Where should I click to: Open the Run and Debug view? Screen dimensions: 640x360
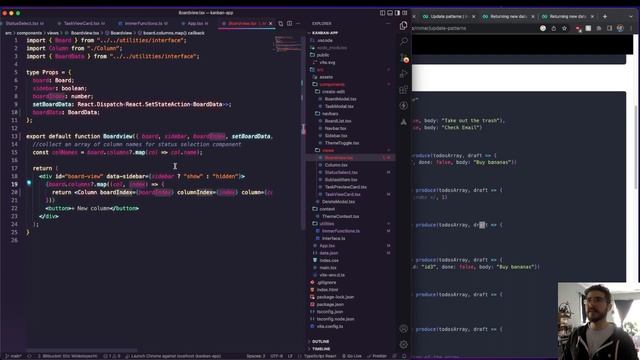403,74
